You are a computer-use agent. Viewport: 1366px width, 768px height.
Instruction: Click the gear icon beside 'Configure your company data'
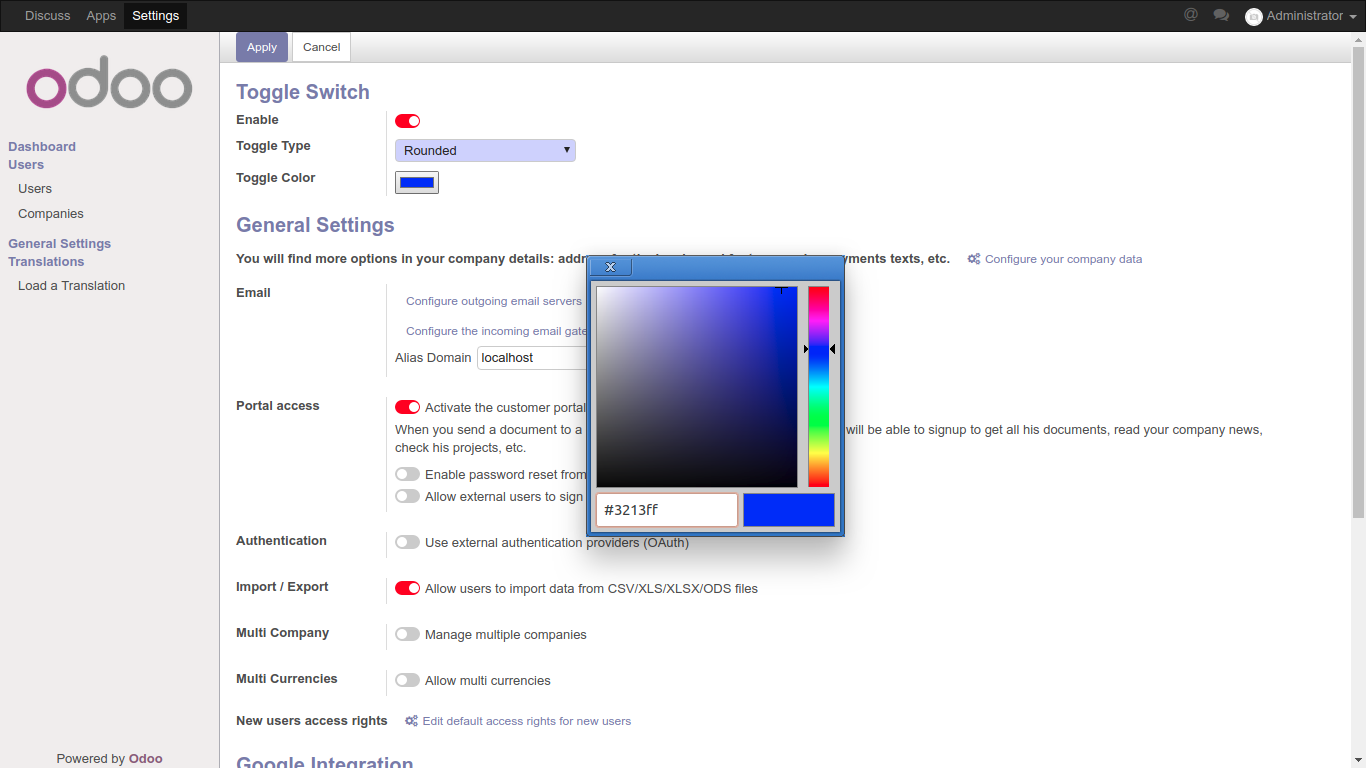(973, 259)
